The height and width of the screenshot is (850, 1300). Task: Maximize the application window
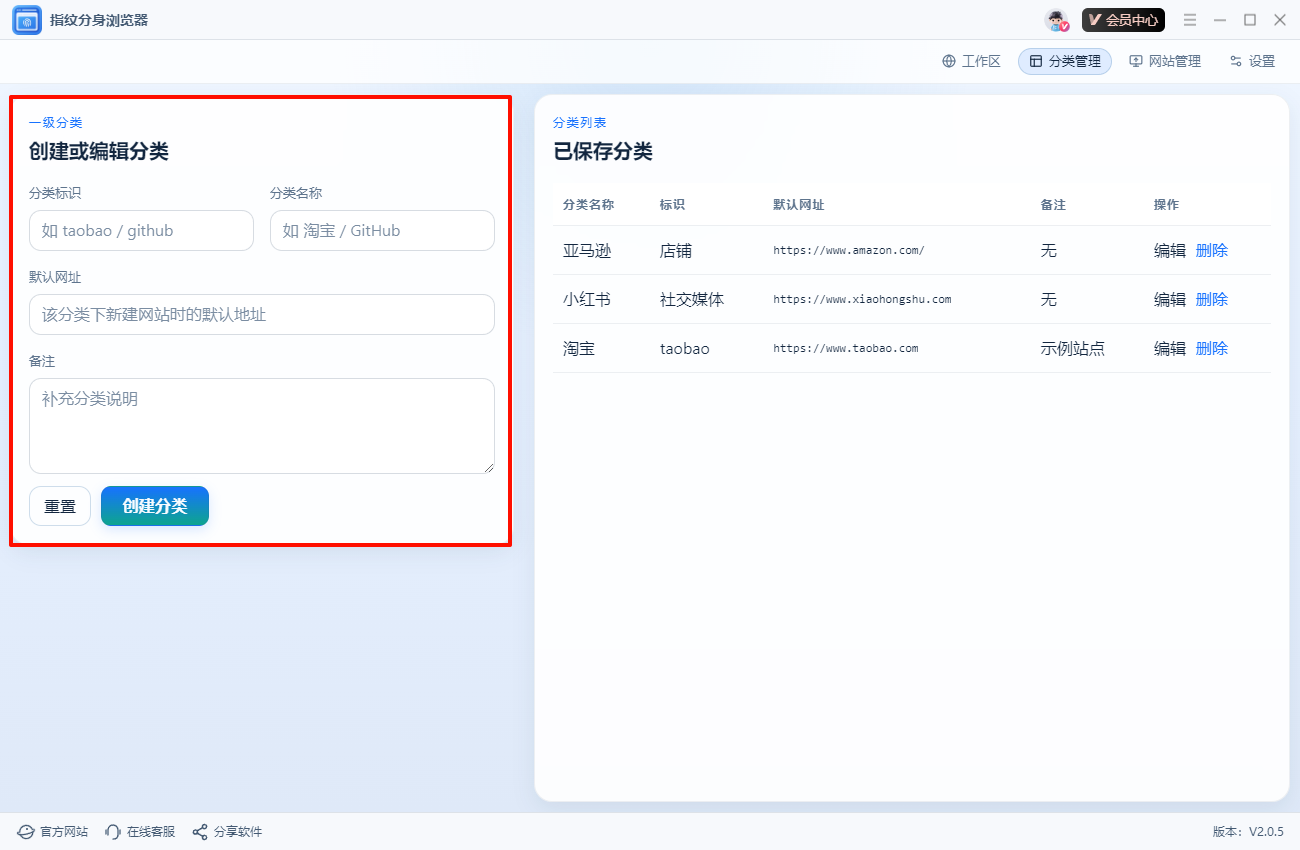(x=1250, y=20)
